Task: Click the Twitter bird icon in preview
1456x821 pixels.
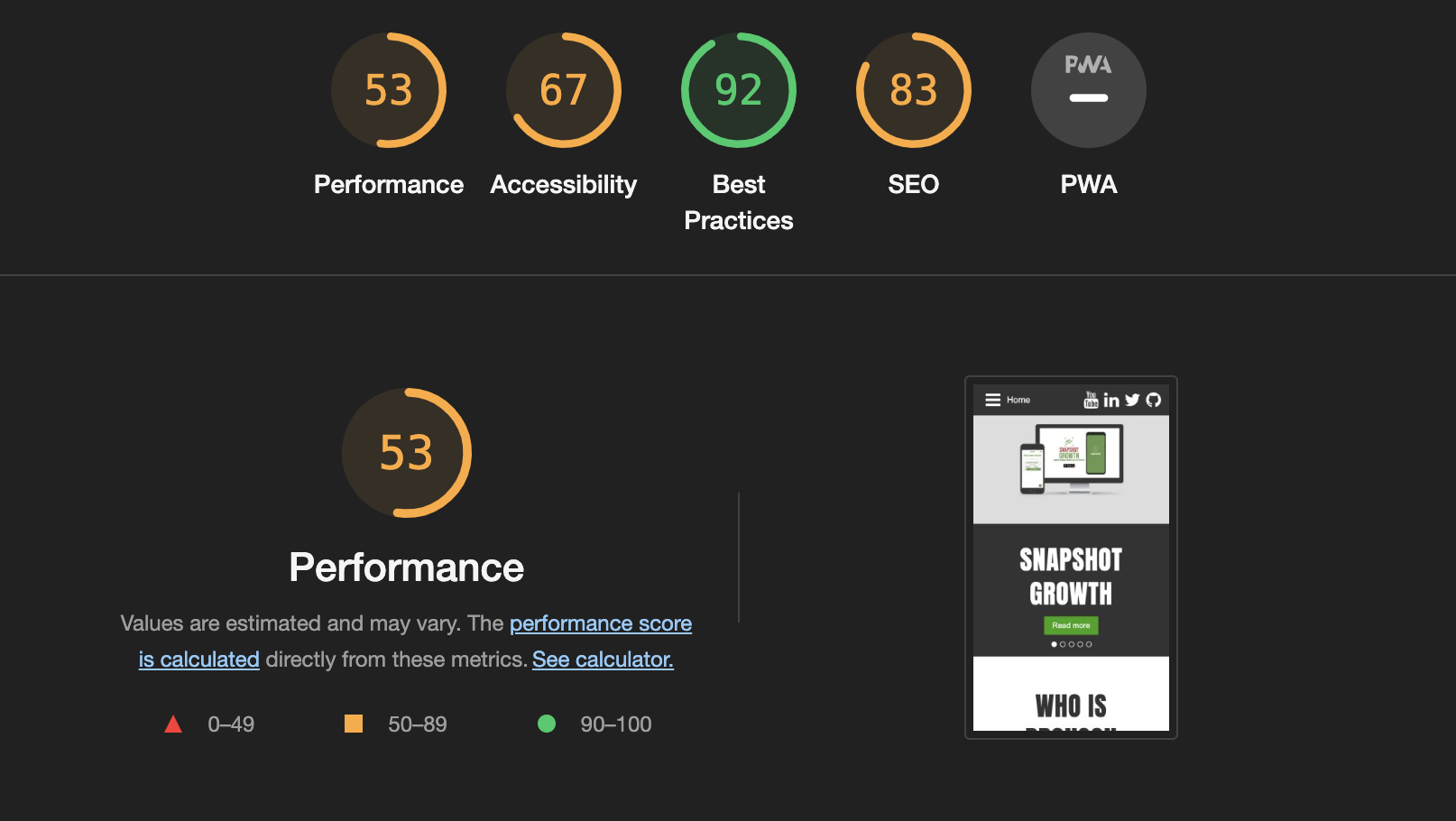Action: [x=1132, y=400]
